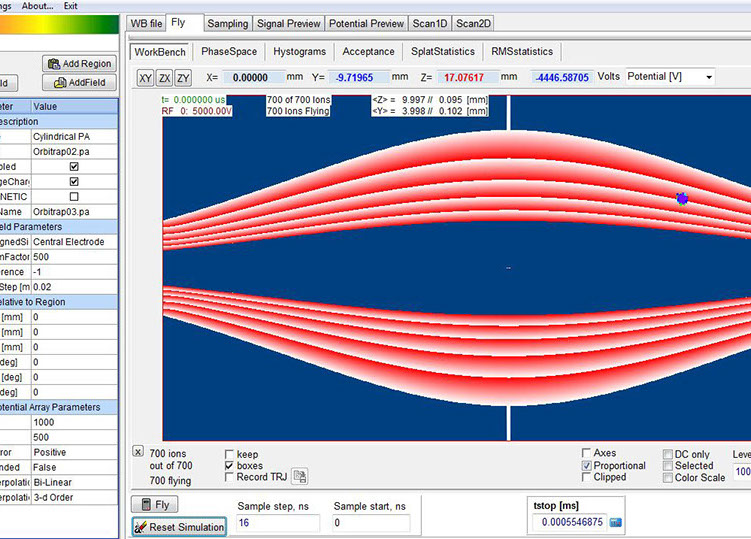Click the Reset Simulation button
Screen dimensions: 751x539
pyautogui.click(x=179, y=526)
